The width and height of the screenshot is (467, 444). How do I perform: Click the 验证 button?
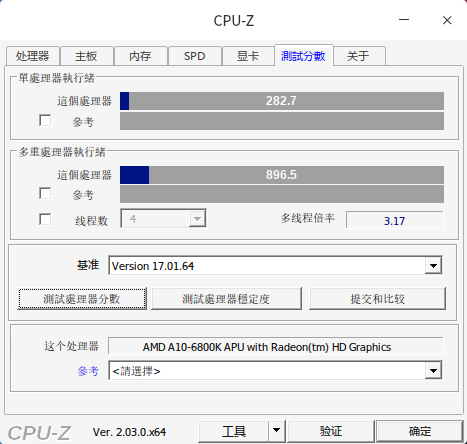tap(331, 431)
